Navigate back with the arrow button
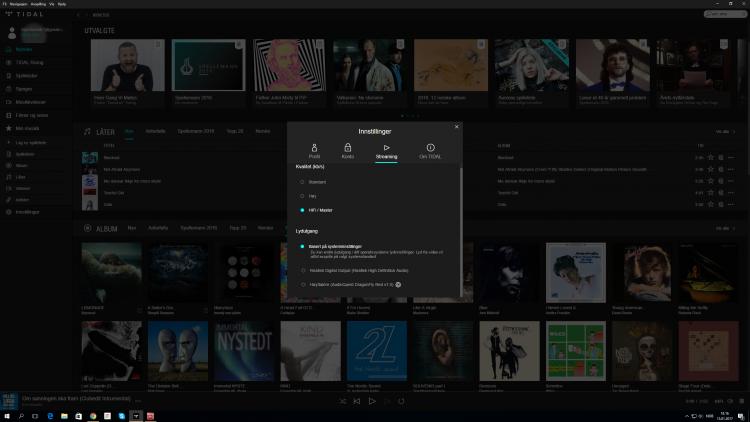The width and height of the screenshot is (750, 422). (78, 15)
